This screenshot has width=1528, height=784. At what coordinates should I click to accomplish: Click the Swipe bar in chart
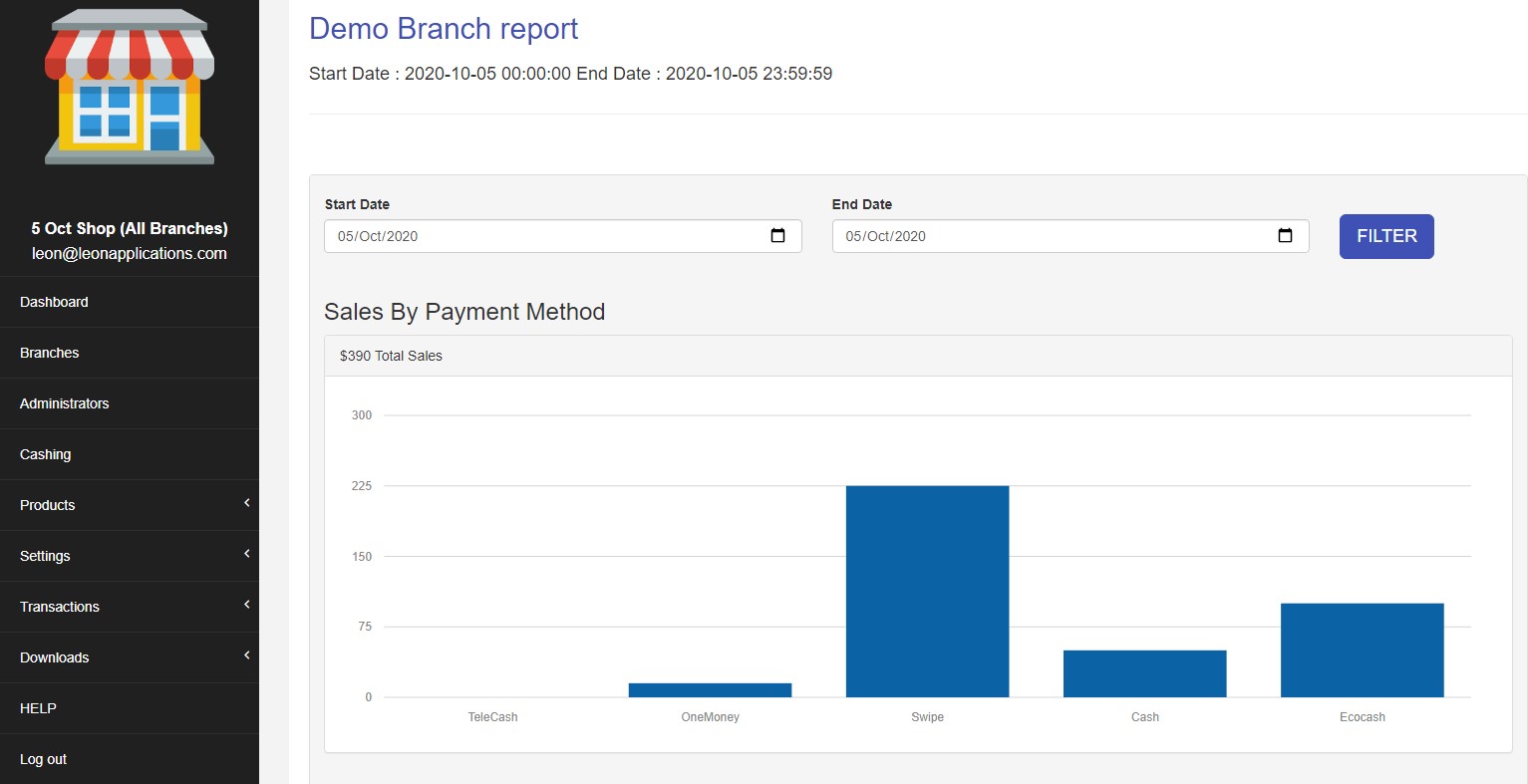927,592
